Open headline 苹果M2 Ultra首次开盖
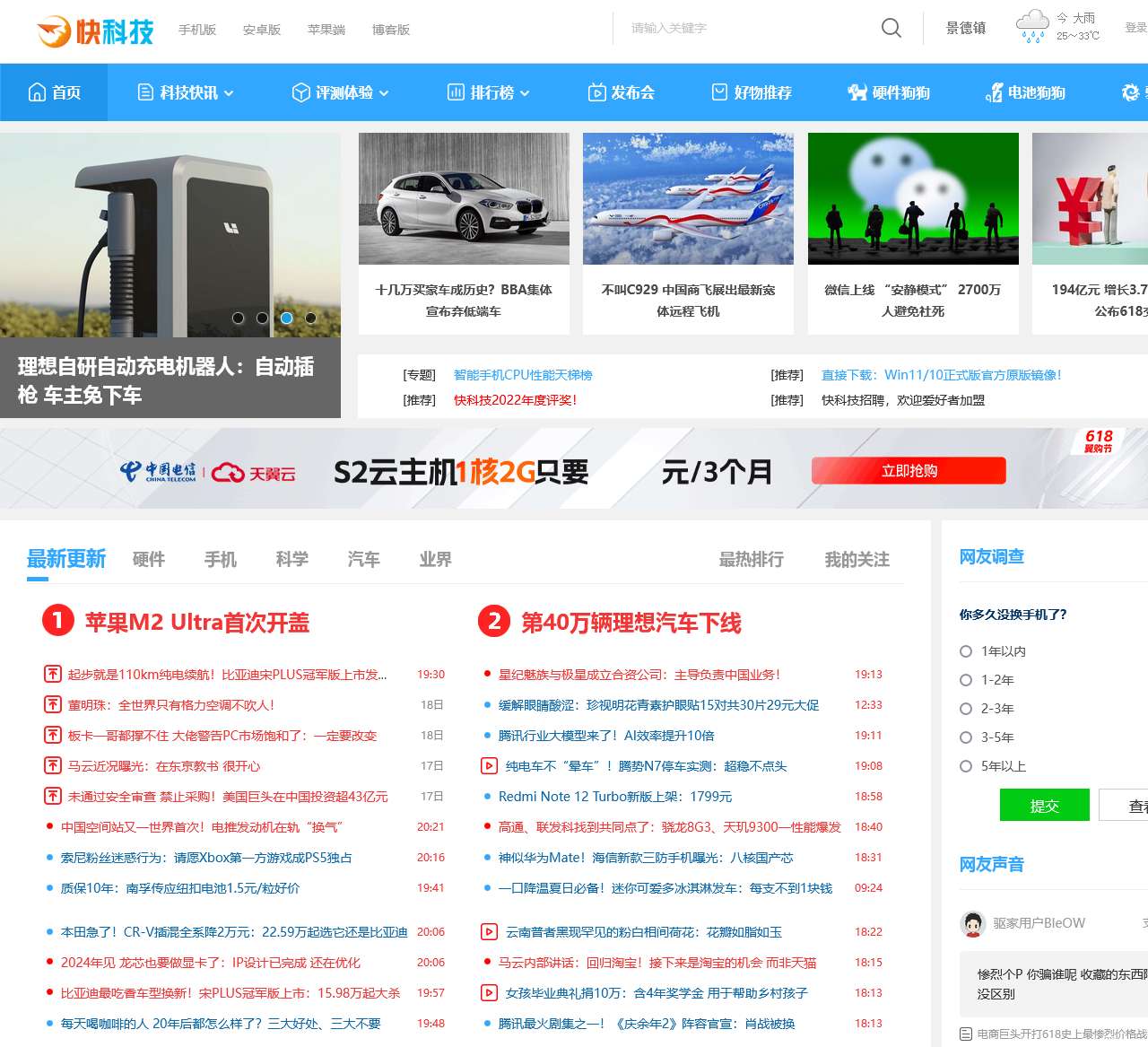The height and width of the screenshot is (1047, 1148). [x=197, y=623]
